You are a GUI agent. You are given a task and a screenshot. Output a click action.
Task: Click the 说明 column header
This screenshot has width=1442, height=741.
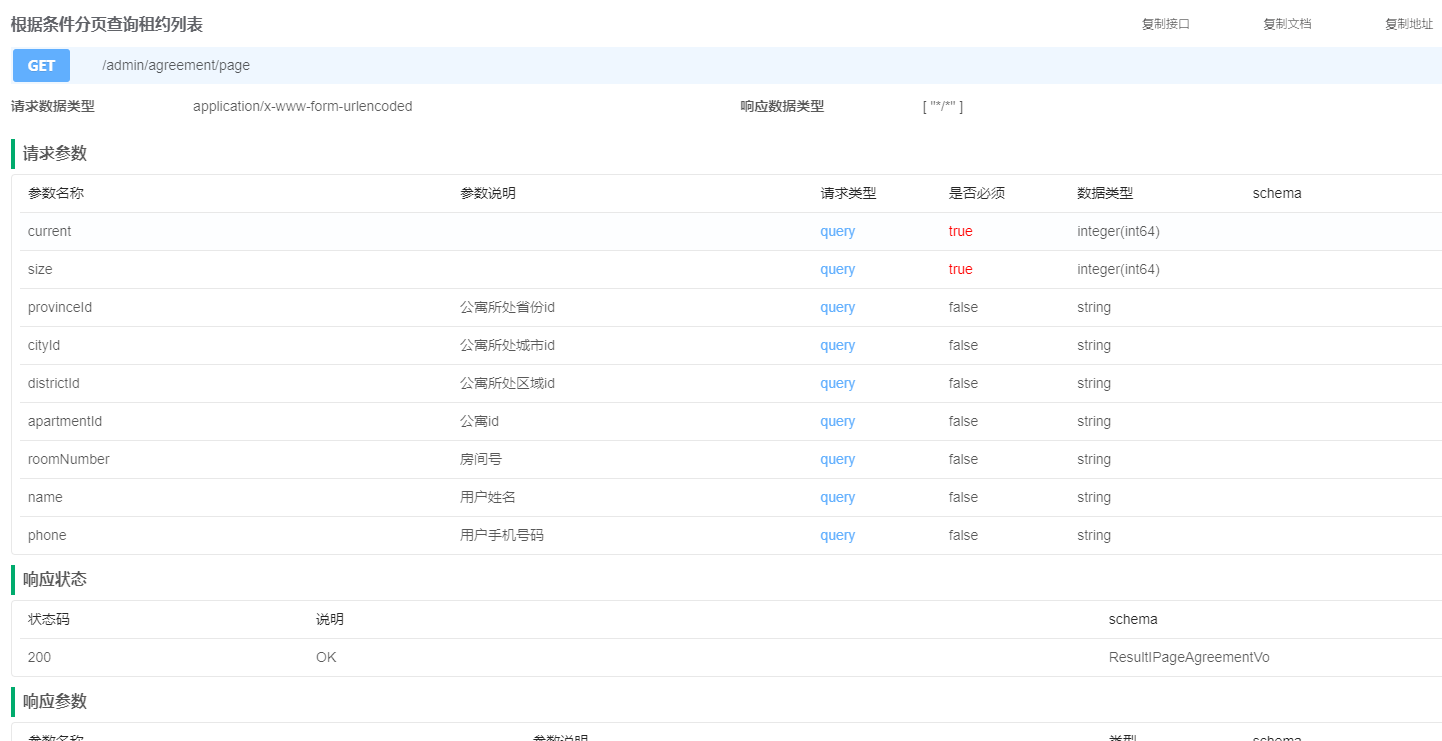tap(330, 619)
